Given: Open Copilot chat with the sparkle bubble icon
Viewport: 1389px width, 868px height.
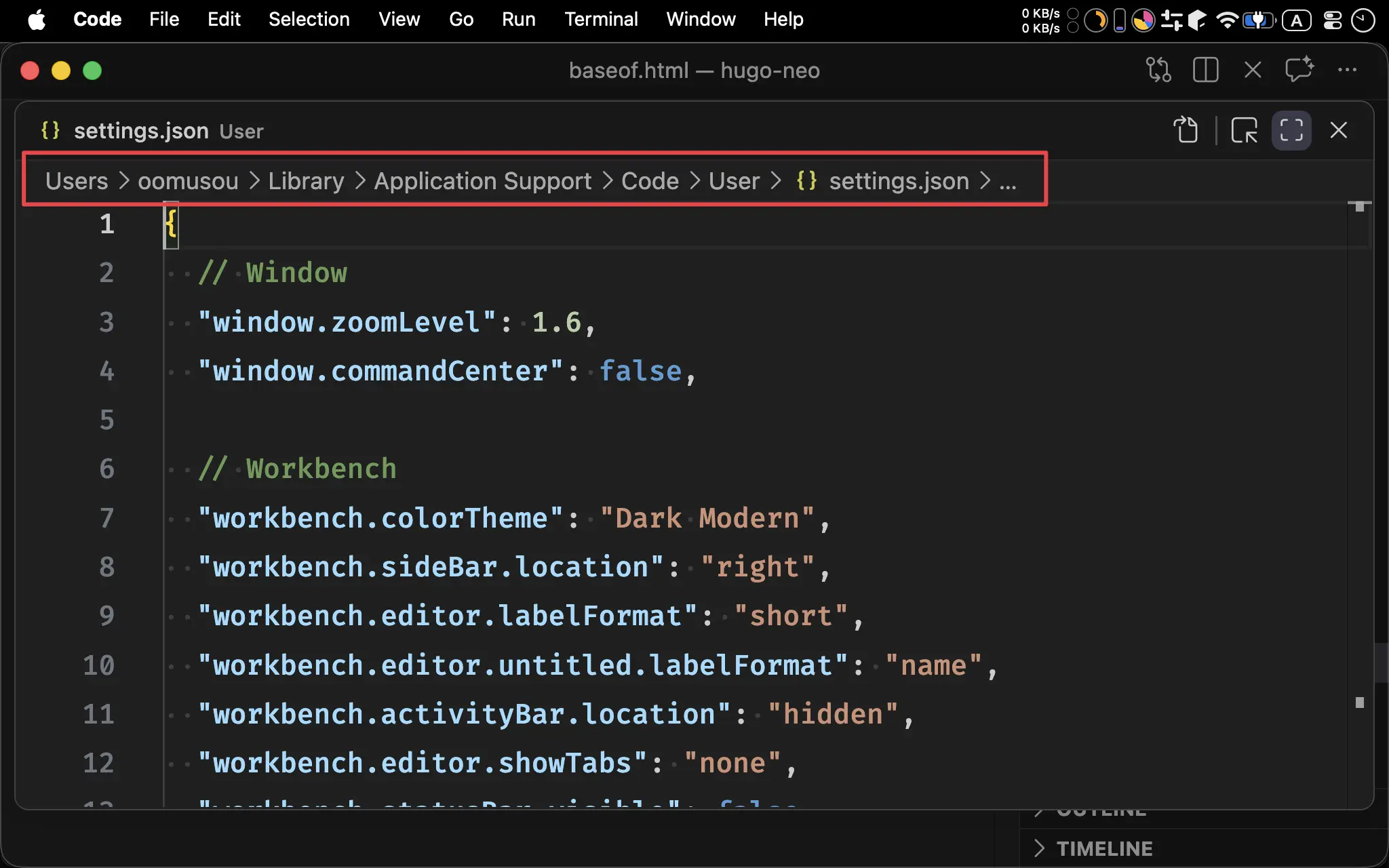Looking at the screenshot, I should pyautogui.click(x=1299, y=70).
